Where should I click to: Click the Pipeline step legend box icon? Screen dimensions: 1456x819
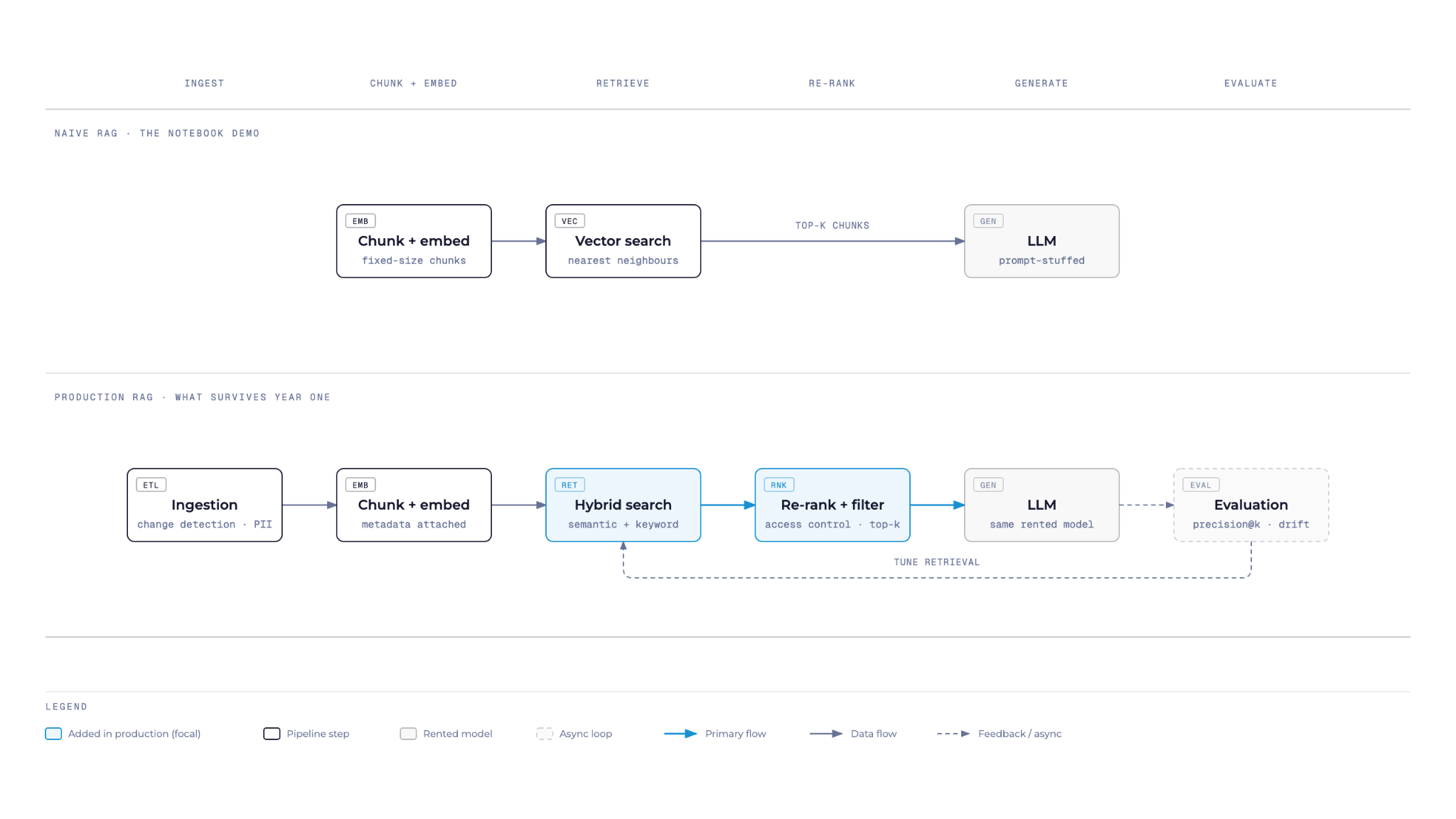point(272,734)
